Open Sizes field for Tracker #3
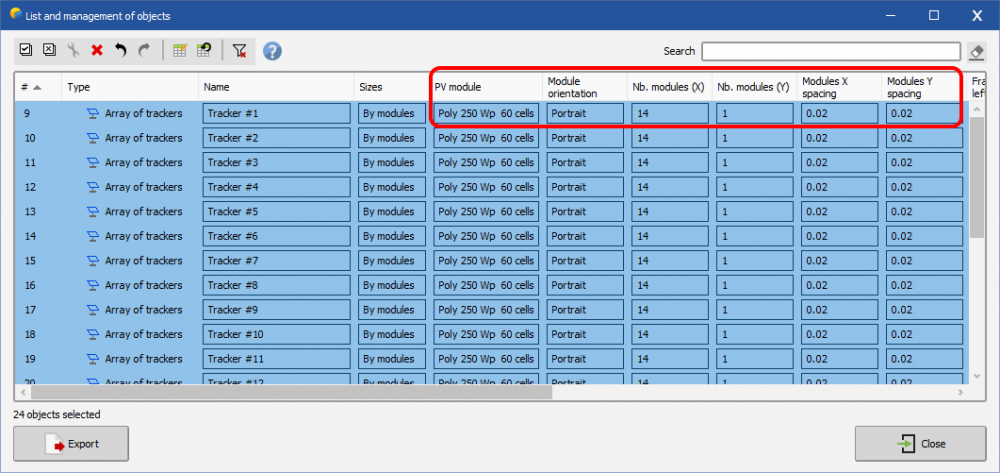The width and height of the screenshot is (1000, 473). [392, 162]
